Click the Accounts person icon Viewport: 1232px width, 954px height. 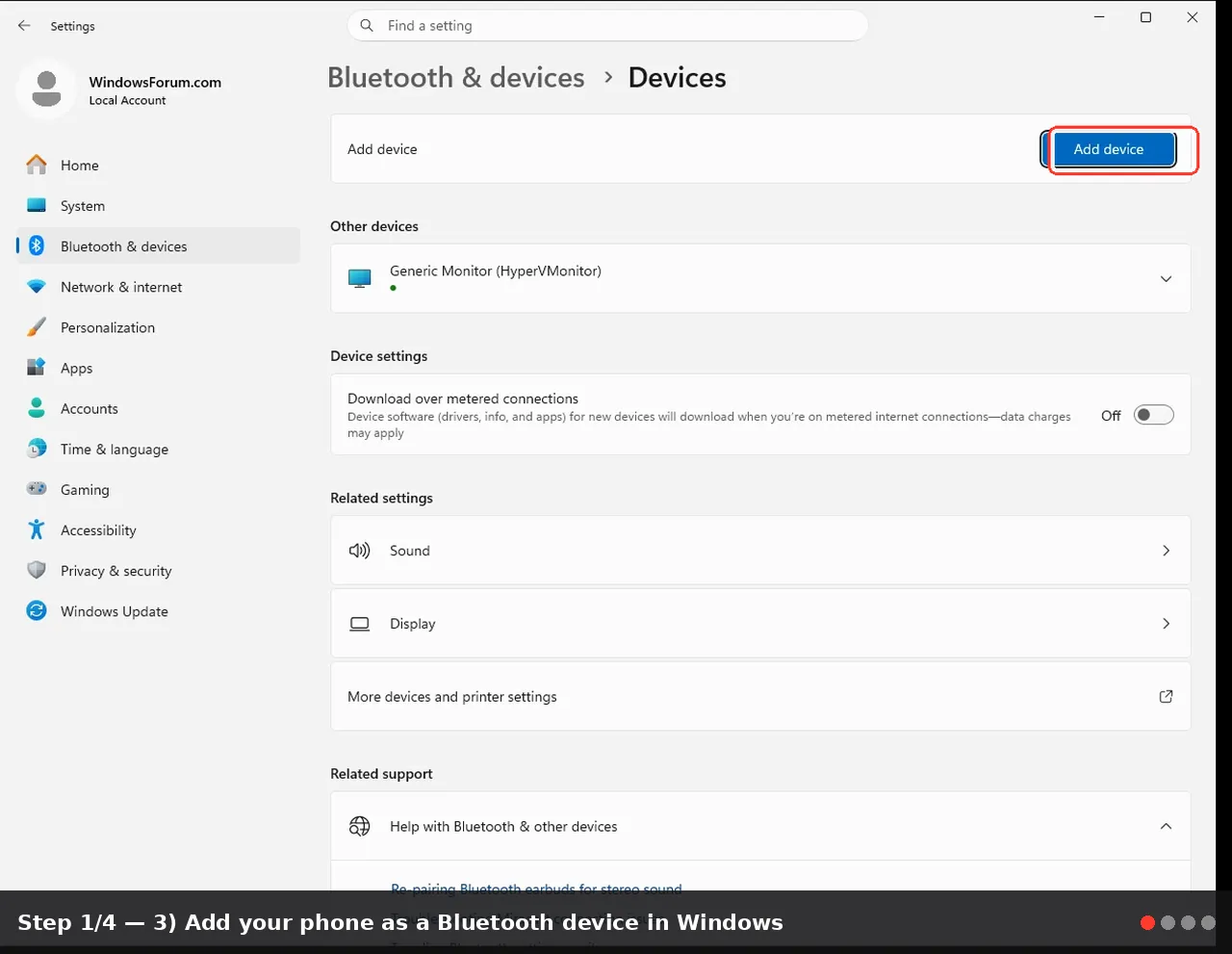tap(37, 408)
